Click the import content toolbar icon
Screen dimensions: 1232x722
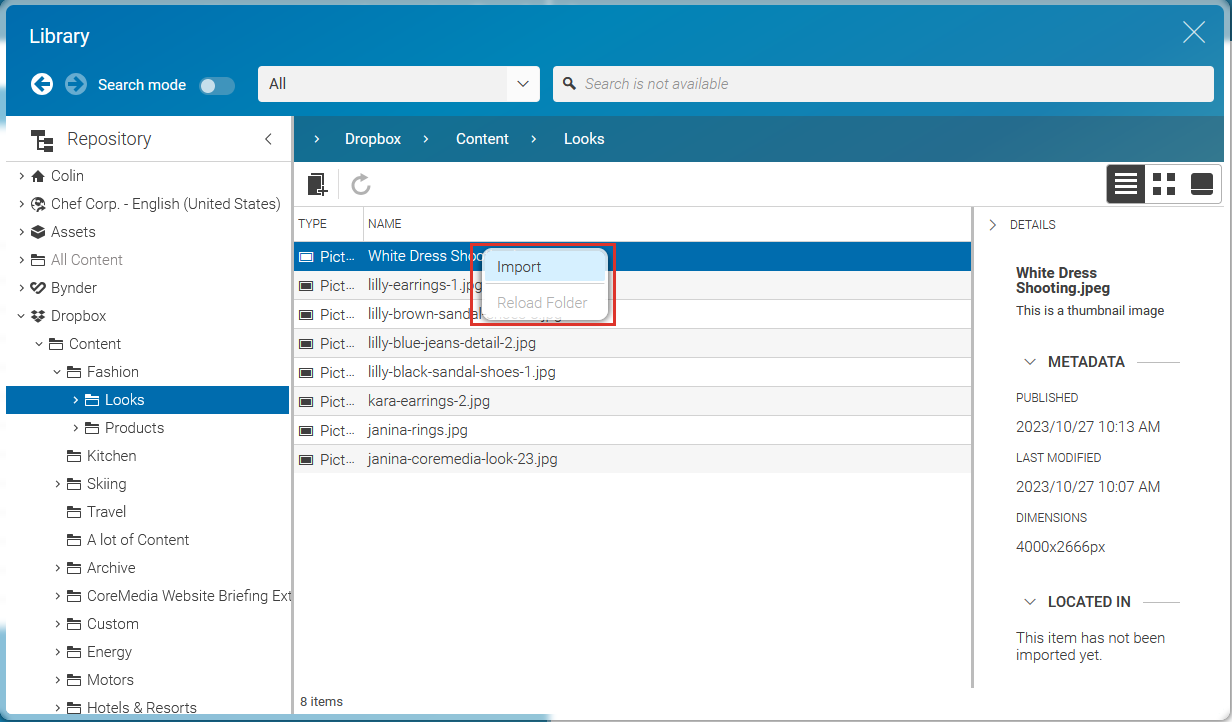coord(317,184)
